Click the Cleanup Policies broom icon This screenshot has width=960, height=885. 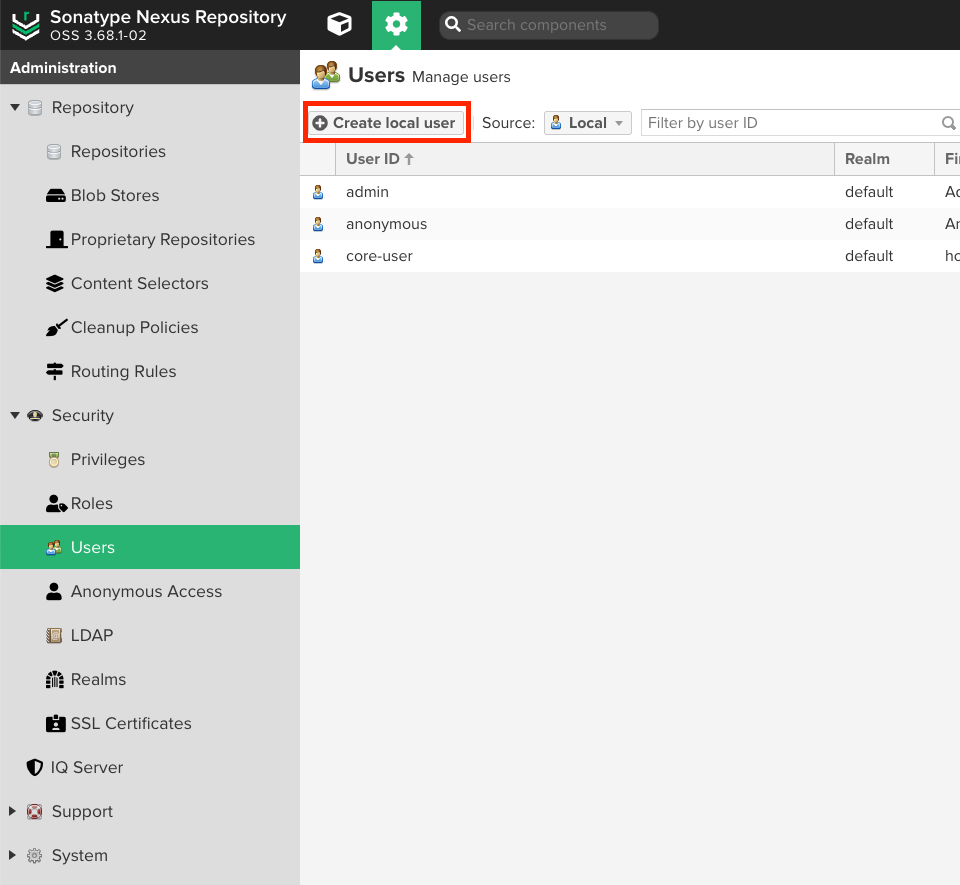pyautogui.click(x=56, y=327)
